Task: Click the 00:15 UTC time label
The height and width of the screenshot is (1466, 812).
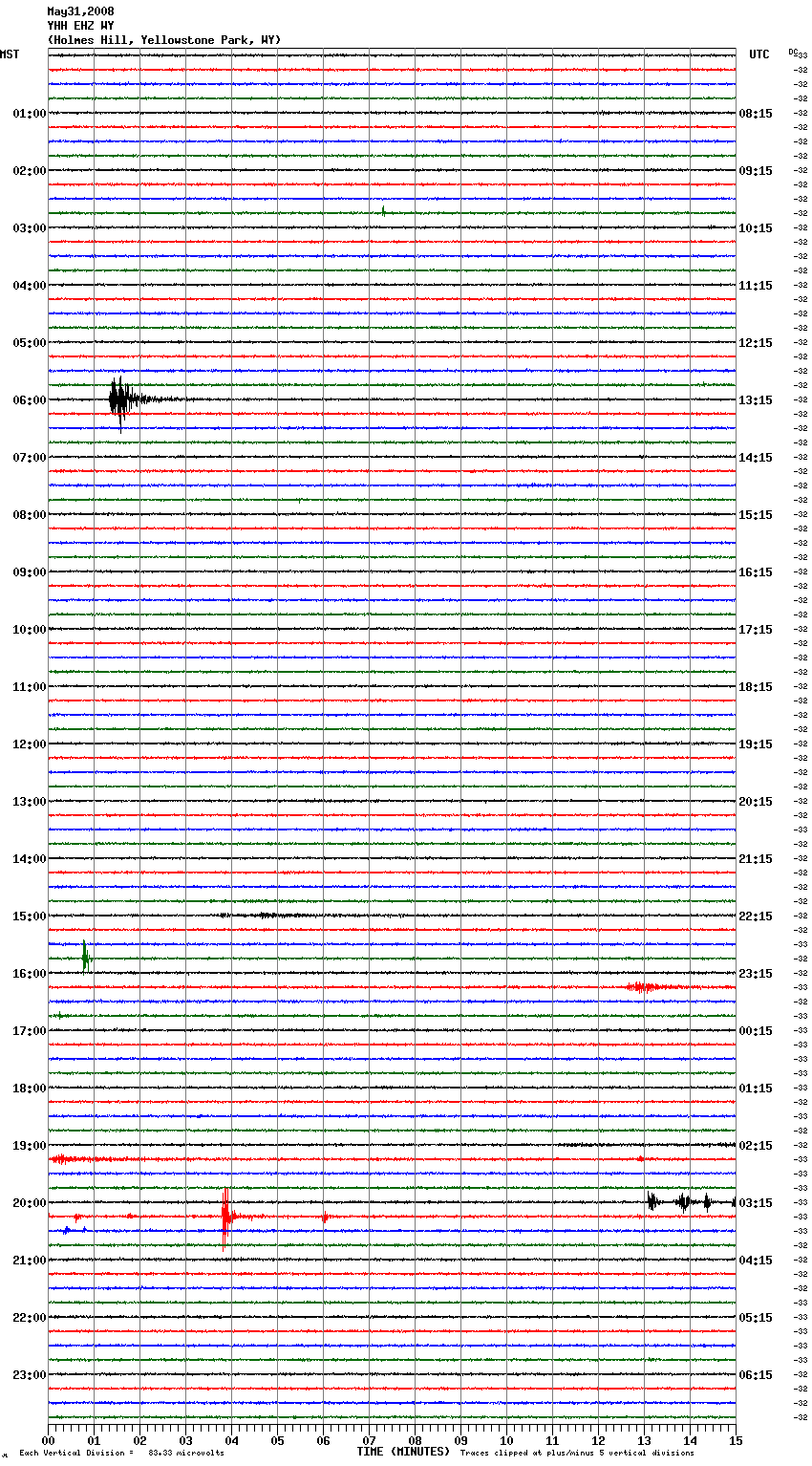Action: 756,1031
